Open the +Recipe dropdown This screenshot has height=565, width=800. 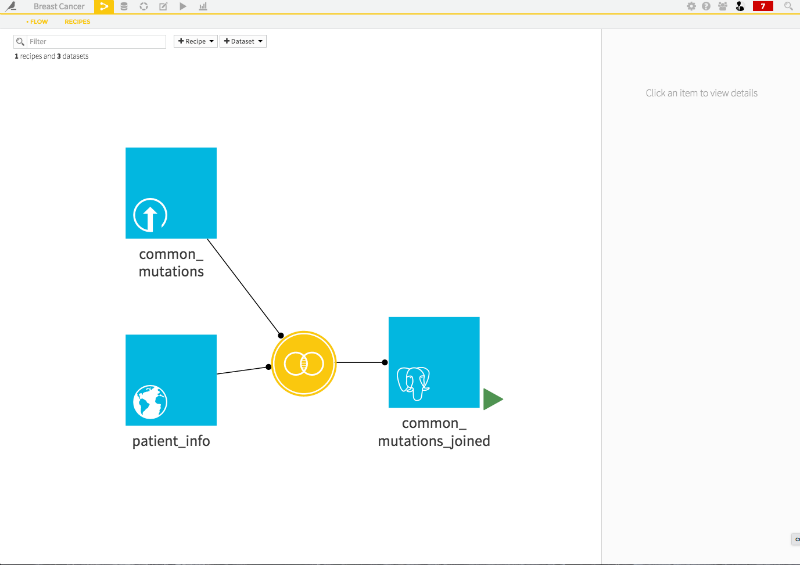[196, 41]
